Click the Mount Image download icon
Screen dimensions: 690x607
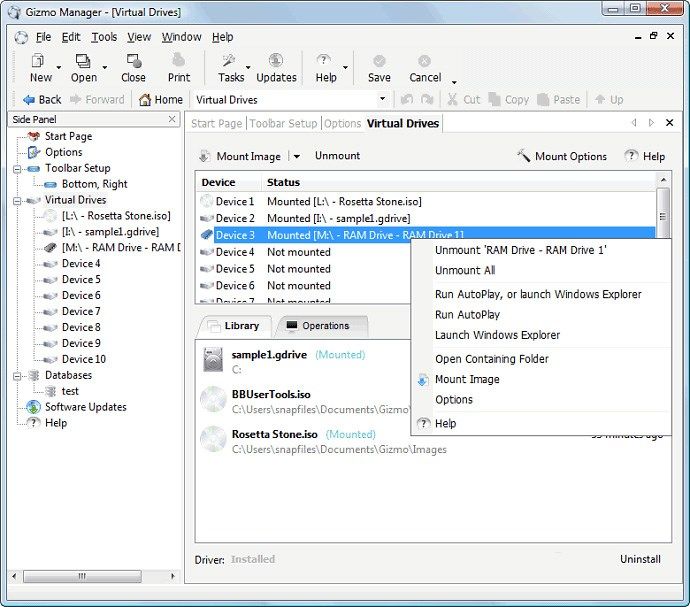click(205, 156)
